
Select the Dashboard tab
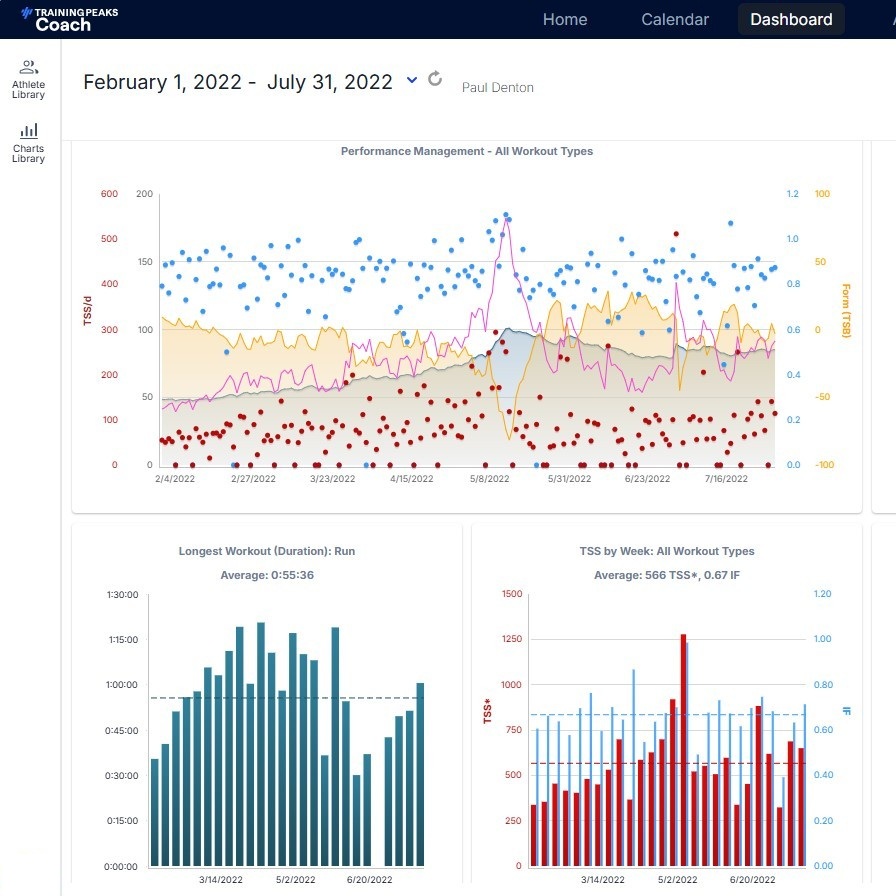click(791, 19)
